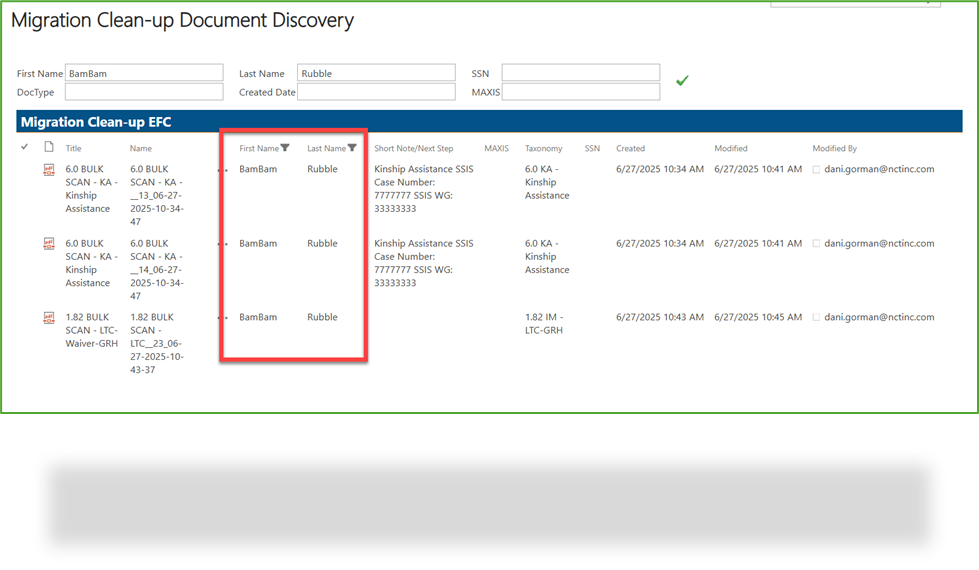979x570 pixels.
Task: Open document name LTC__23_06-27-2025-10-43-37
Action: 157,343
